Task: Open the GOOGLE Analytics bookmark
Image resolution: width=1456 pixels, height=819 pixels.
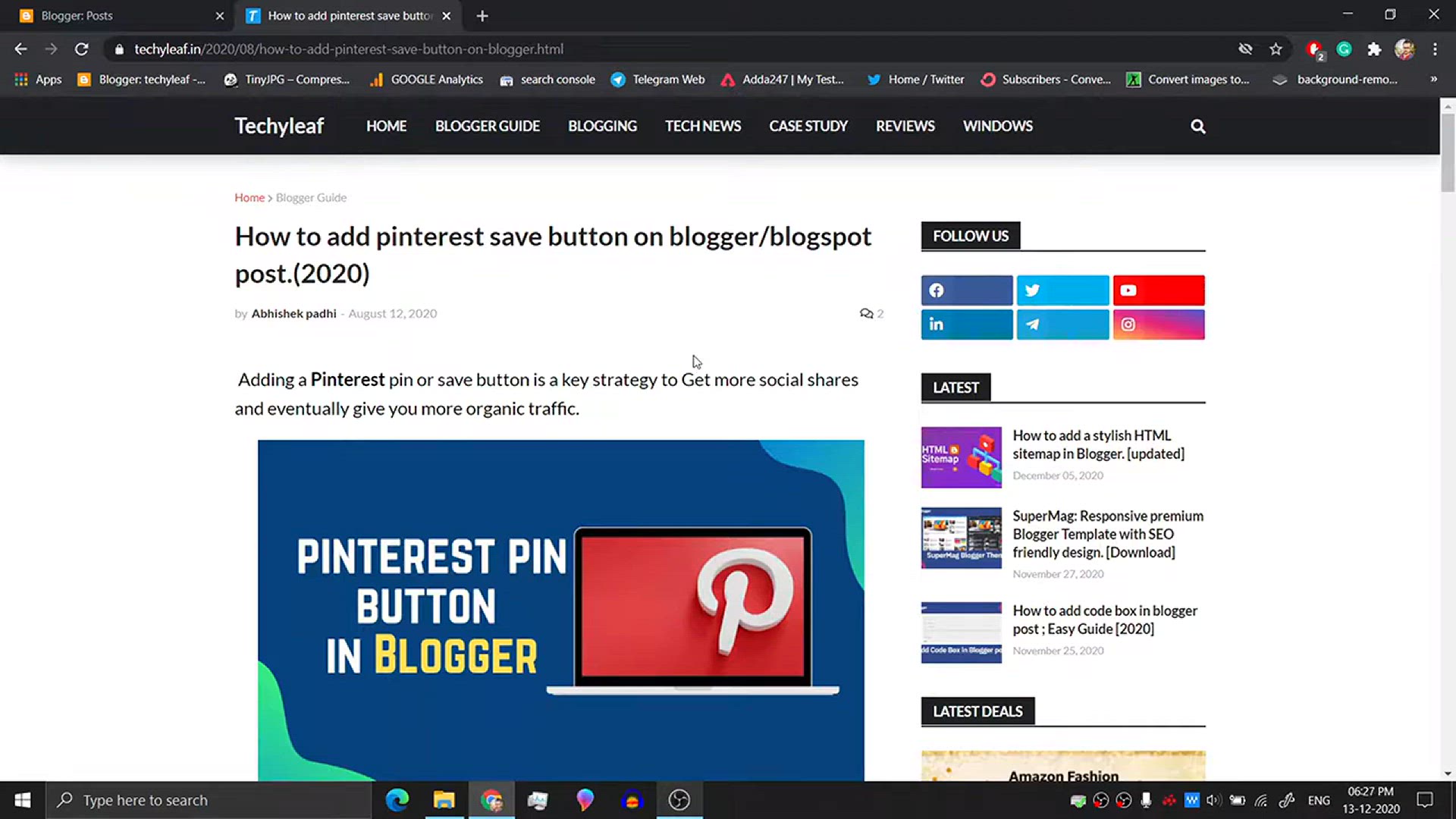Action: point(426,79)
